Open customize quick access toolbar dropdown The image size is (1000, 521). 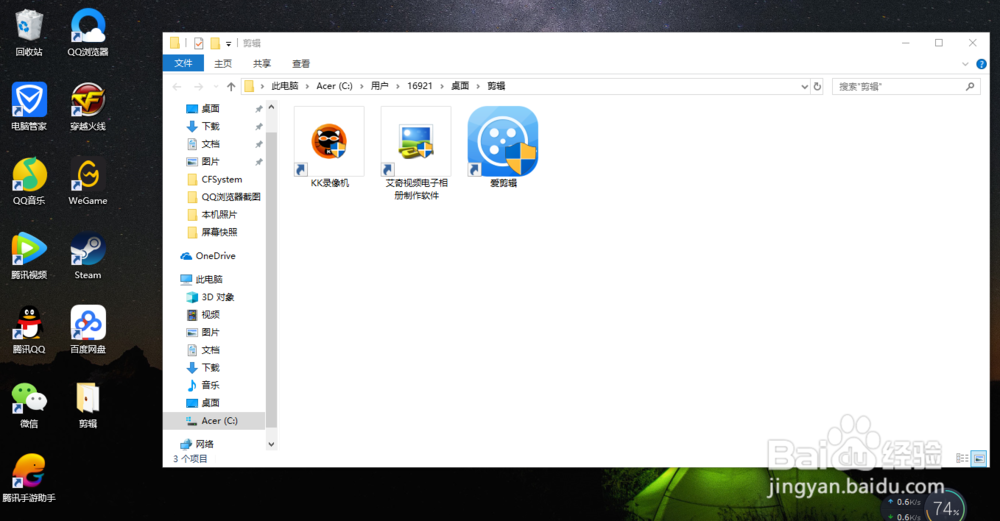click(x=228, y=44)
